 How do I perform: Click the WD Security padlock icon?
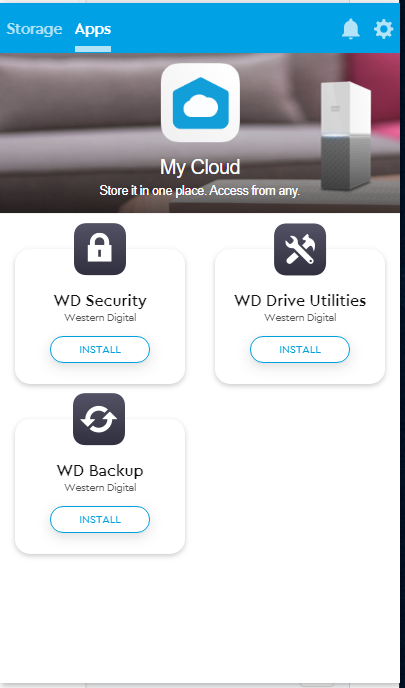tap(100, 249)
